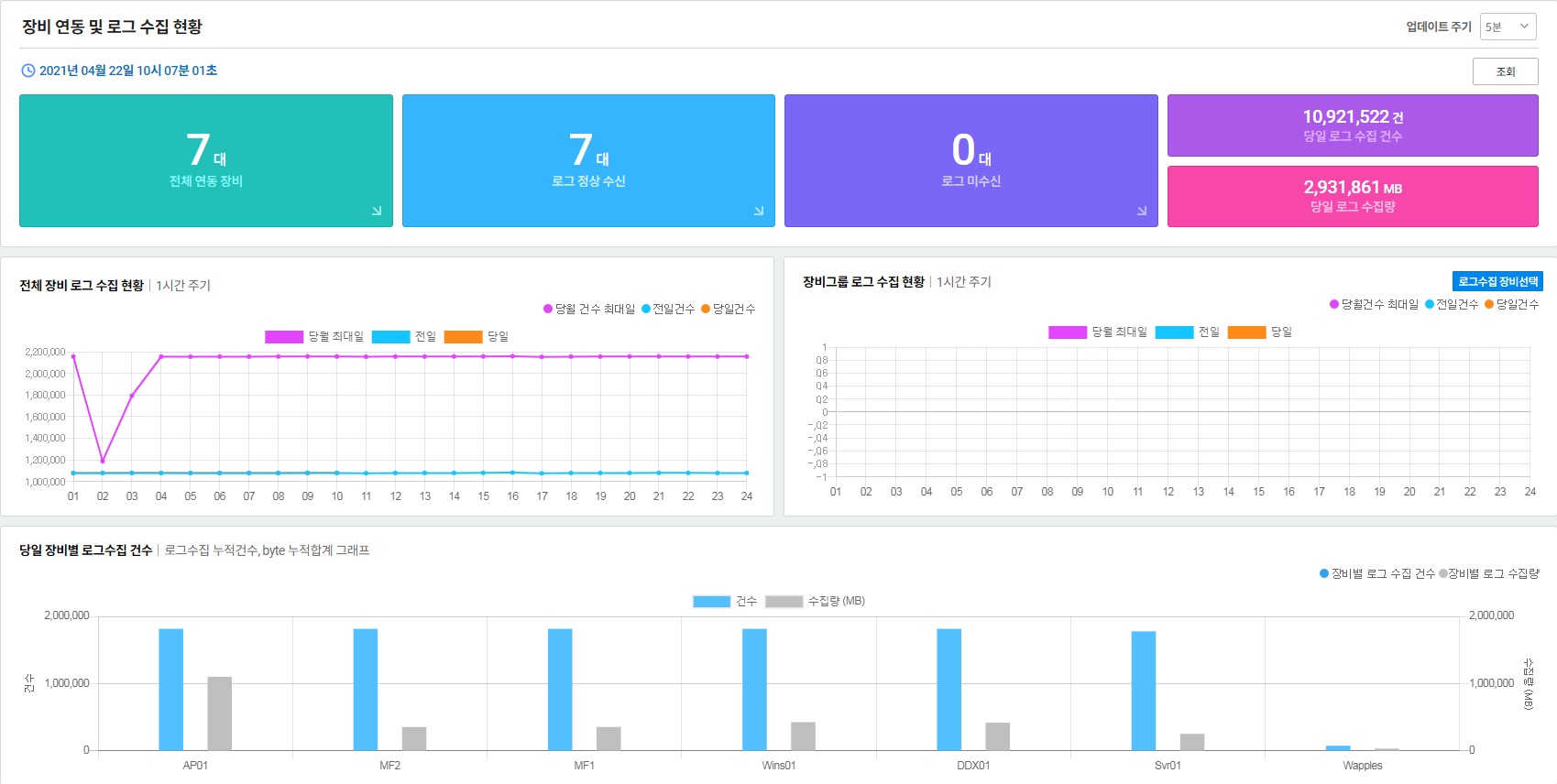Click the gray 장비별 로그 수집량 legend dot
1557x784 pixels.
click(x=1443, y=573)
